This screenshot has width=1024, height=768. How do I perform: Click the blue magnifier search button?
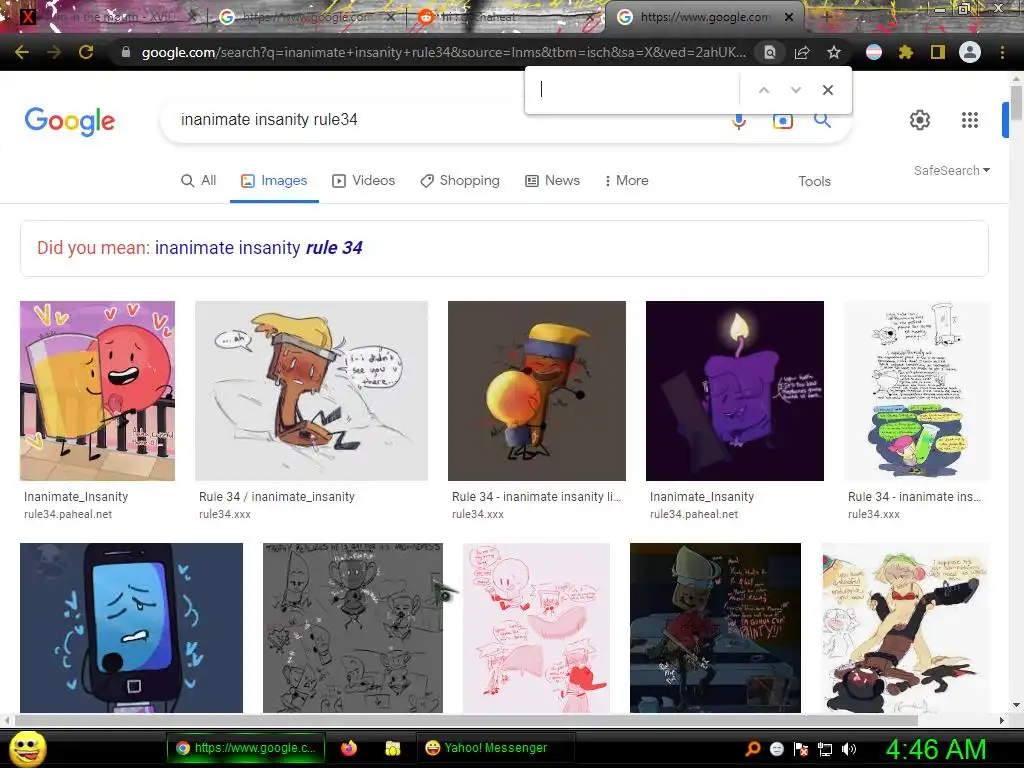click(822, 120)
